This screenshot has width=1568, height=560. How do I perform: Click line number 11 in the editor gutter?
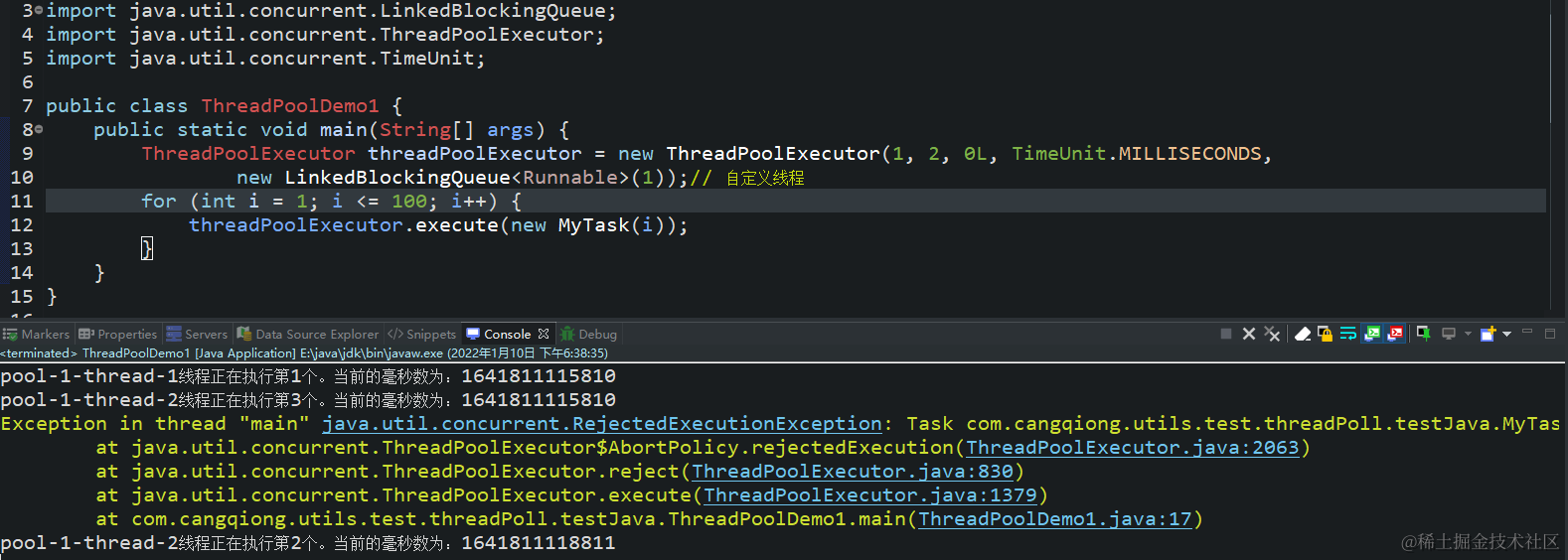tap(22, 202)
